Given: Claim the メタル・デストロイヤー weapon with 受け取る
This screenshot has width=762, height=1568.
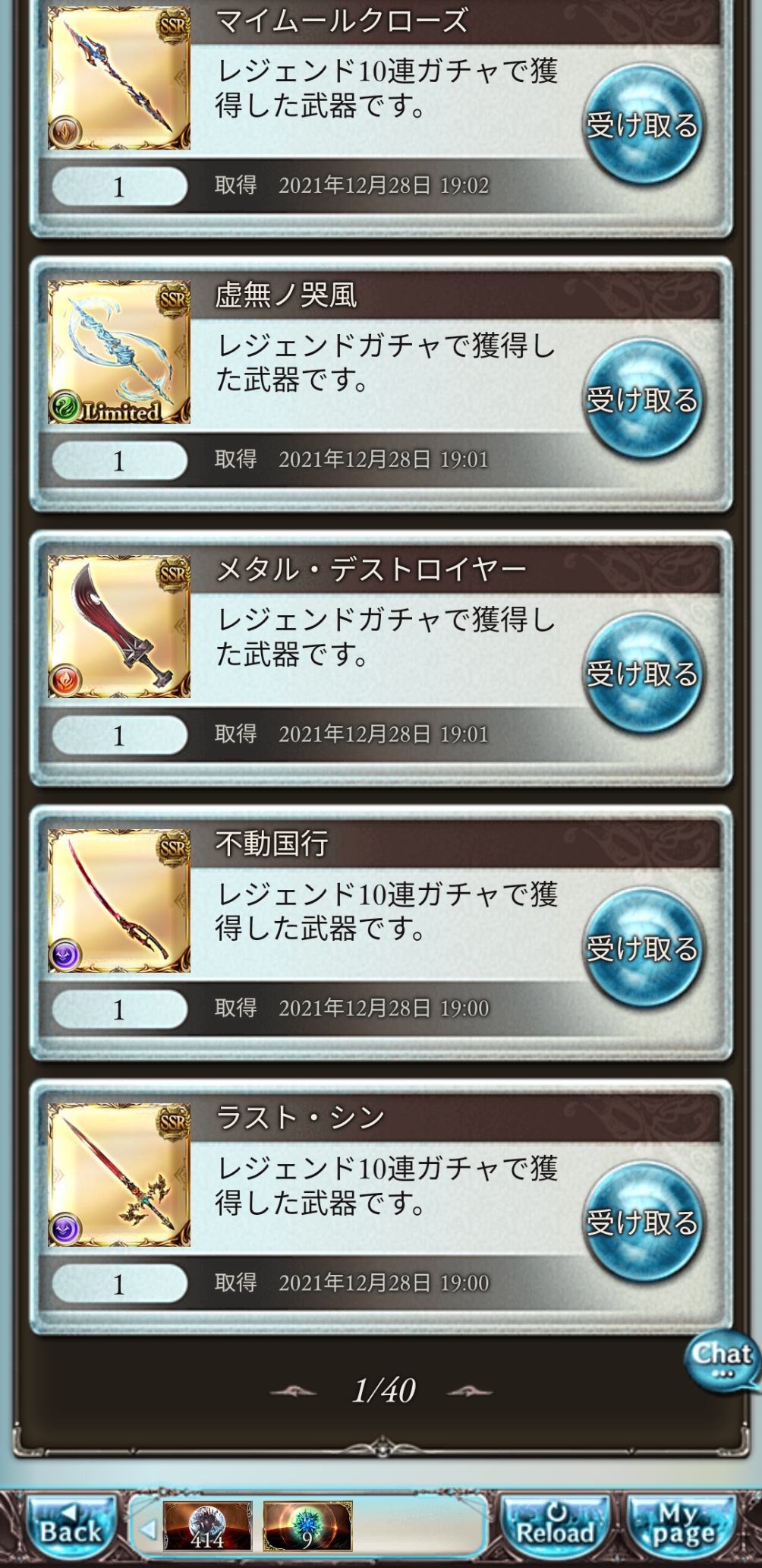Looking at the screenshot, I should [643, 674].
